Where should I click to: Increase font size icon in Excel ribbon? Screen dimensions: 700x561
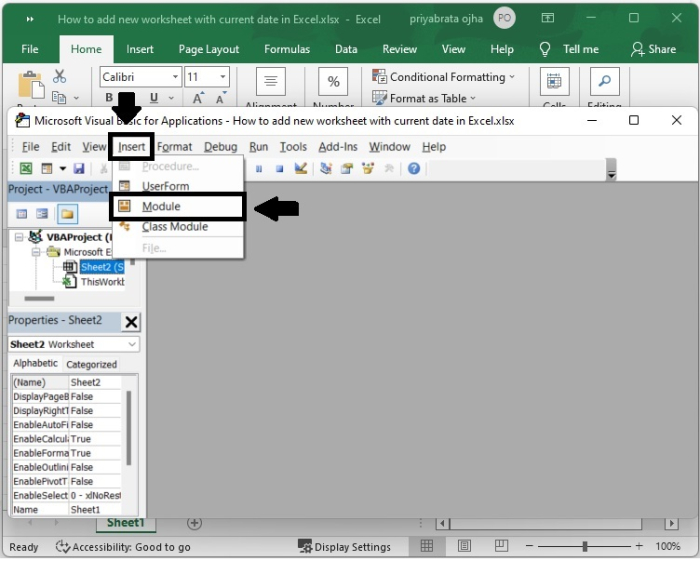198,97
